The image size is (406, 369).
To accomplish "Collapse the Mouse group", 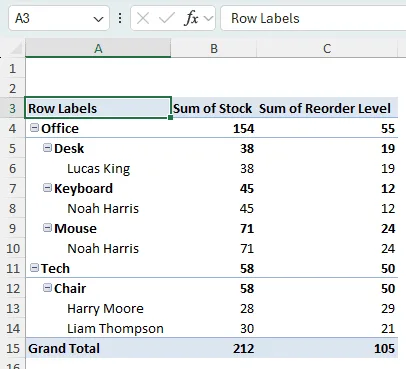I will [x=47, y=228].
